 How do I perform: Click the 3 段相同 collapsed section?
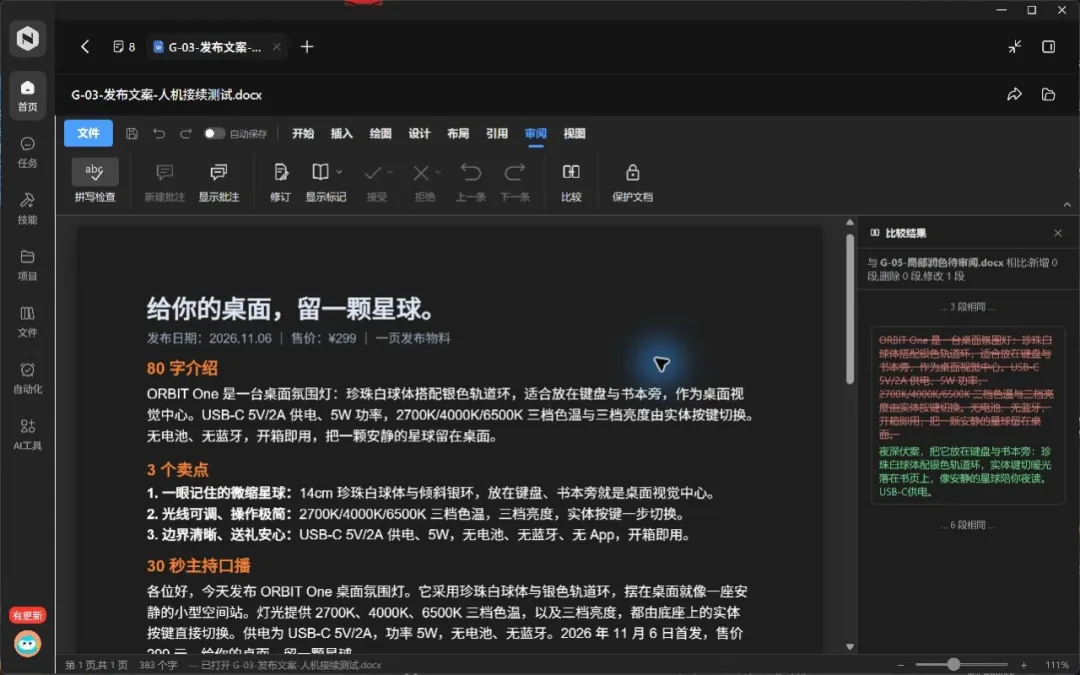(968, 307)
